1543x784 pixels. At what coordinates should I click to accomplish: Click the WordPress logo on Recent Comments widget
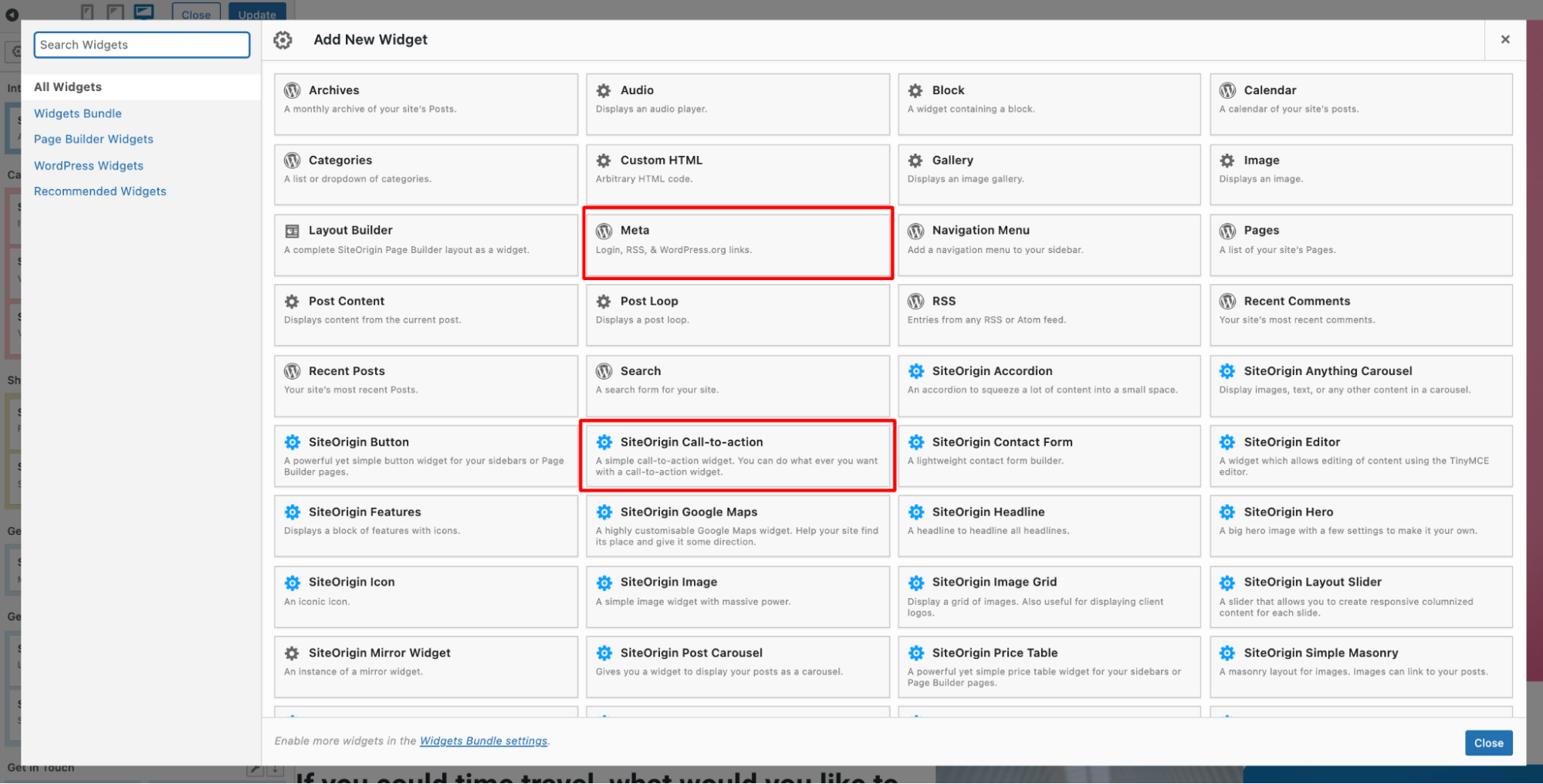point(1227,301)
